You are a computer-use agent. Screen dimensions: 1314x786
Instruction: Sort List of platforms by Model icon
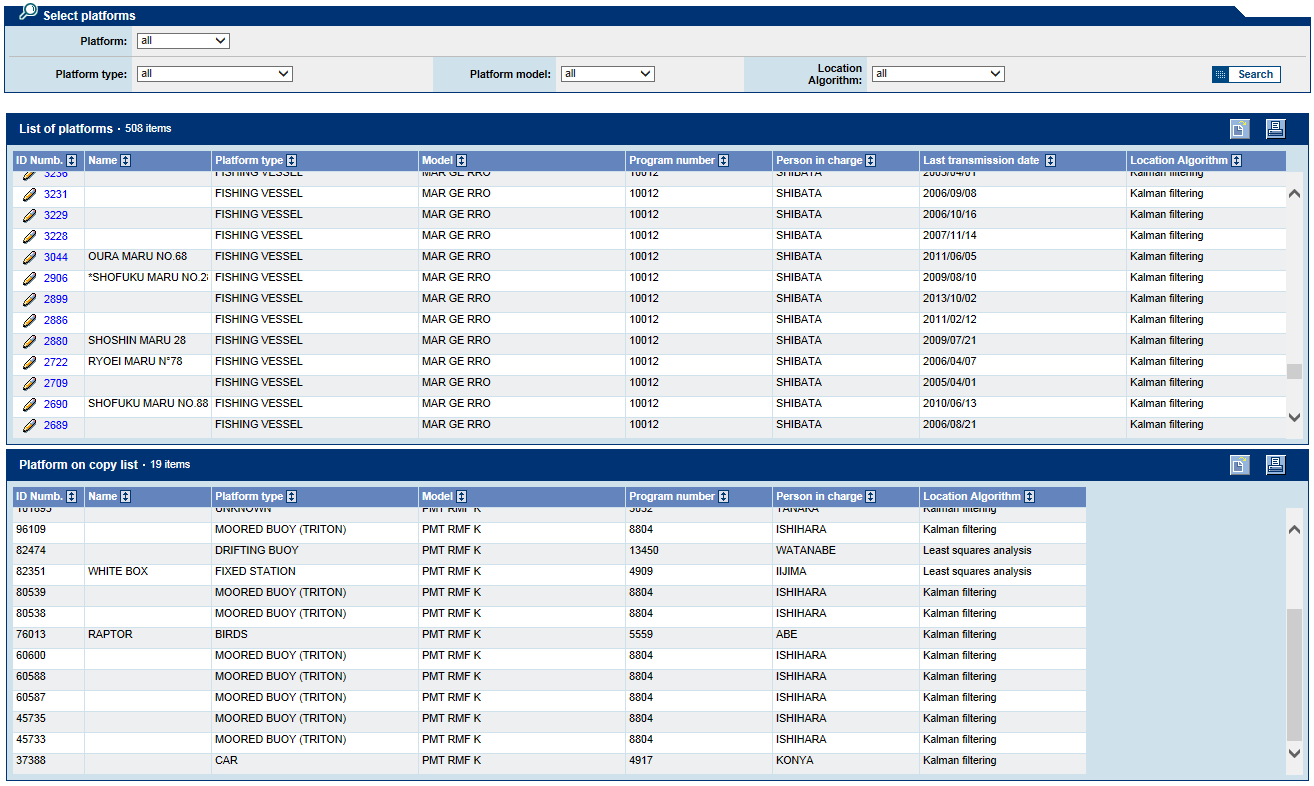[x=462, y=161]
